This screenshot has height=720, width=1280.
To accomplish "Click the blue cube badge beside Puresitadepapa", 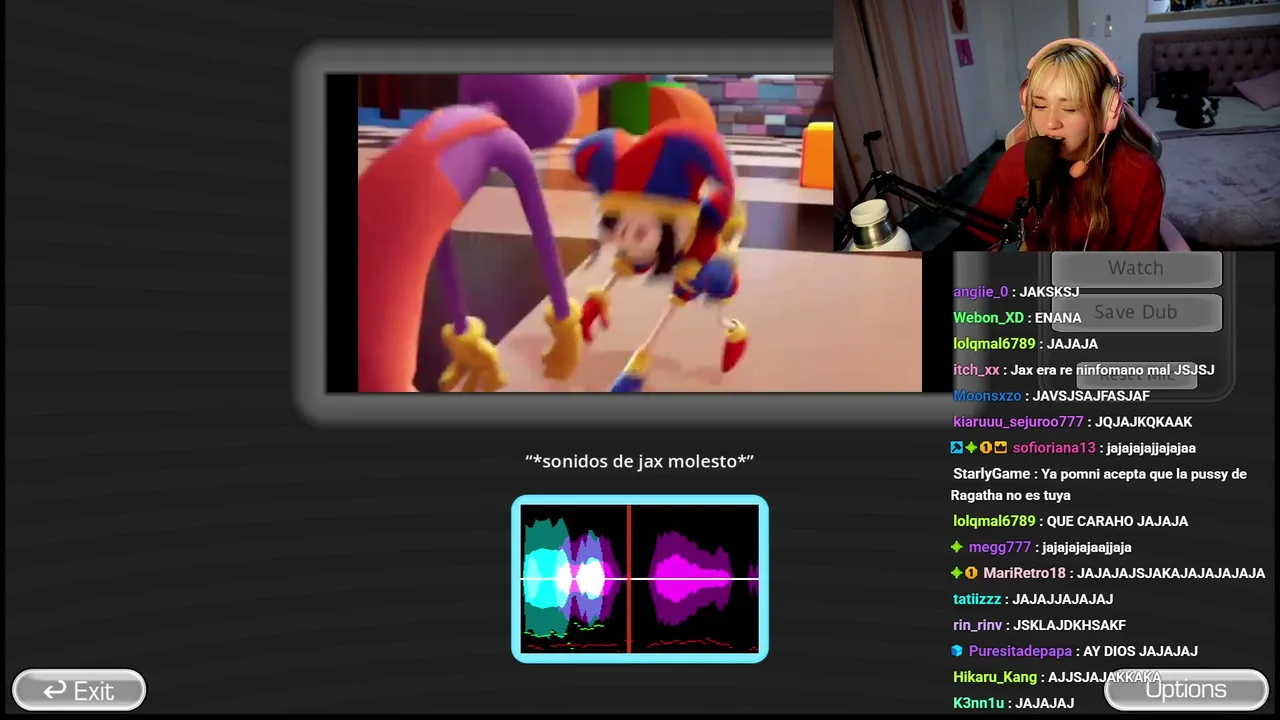I will 957,651.
